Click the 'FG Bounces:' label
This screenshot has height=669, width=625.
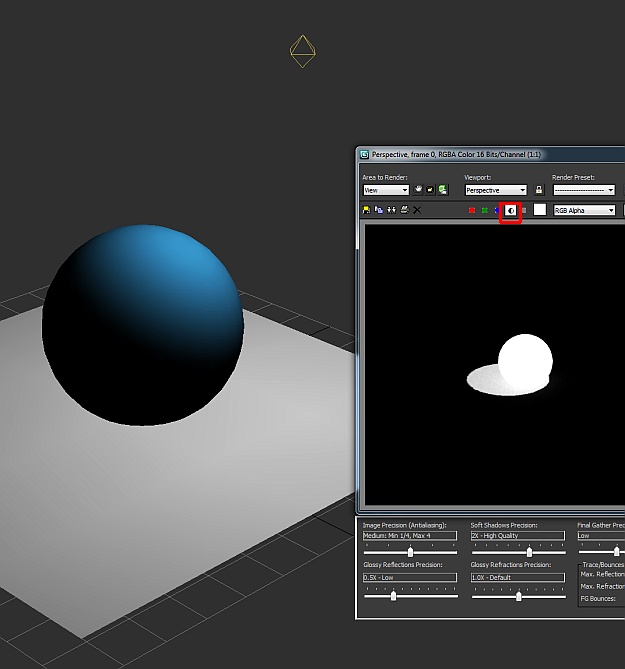598,599
